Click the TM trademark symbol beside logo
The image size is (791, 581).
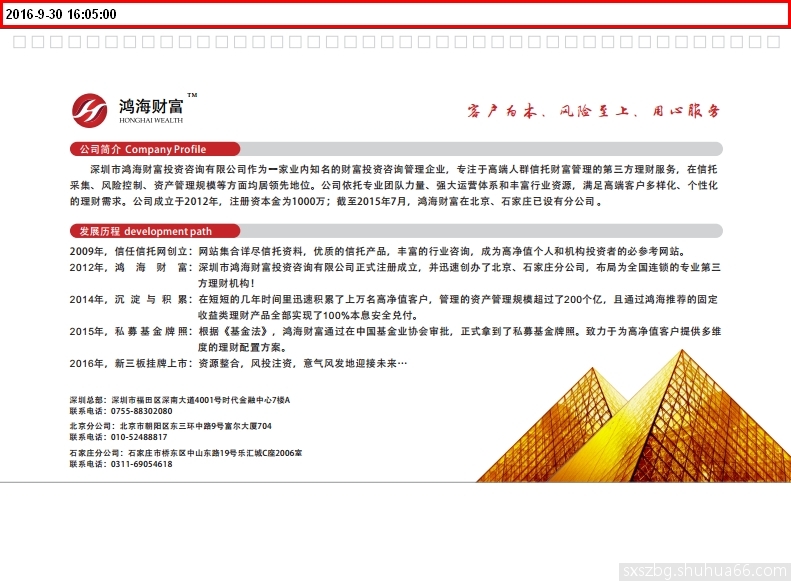coord(192,95)
